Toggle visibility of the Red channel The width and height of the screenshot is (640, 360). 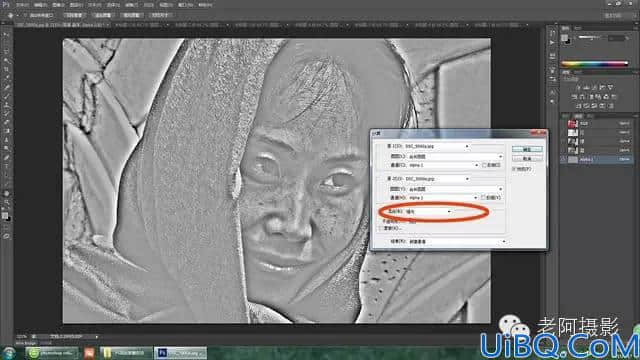[564, 133]
